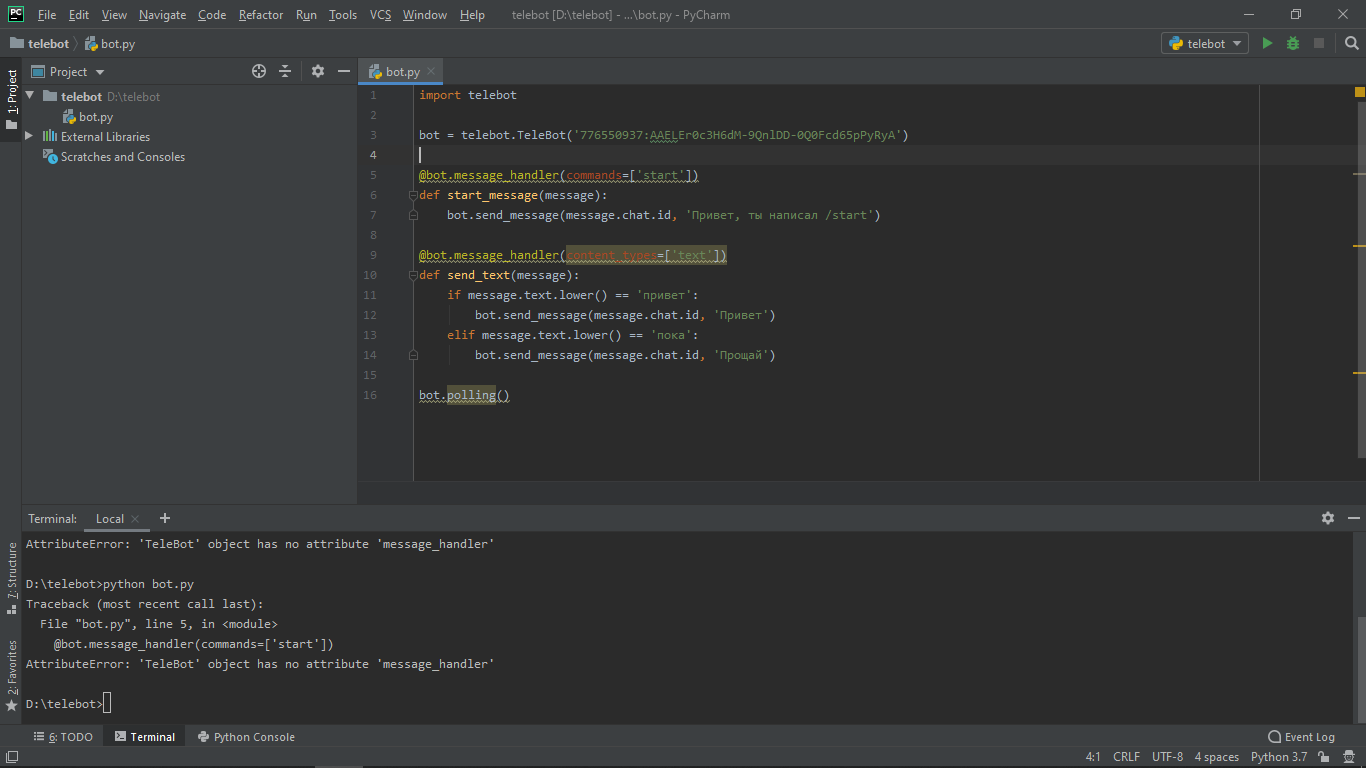This screenshot has width=1366, height=768.
Task: Open the Run menu
Action: point(306,15)
